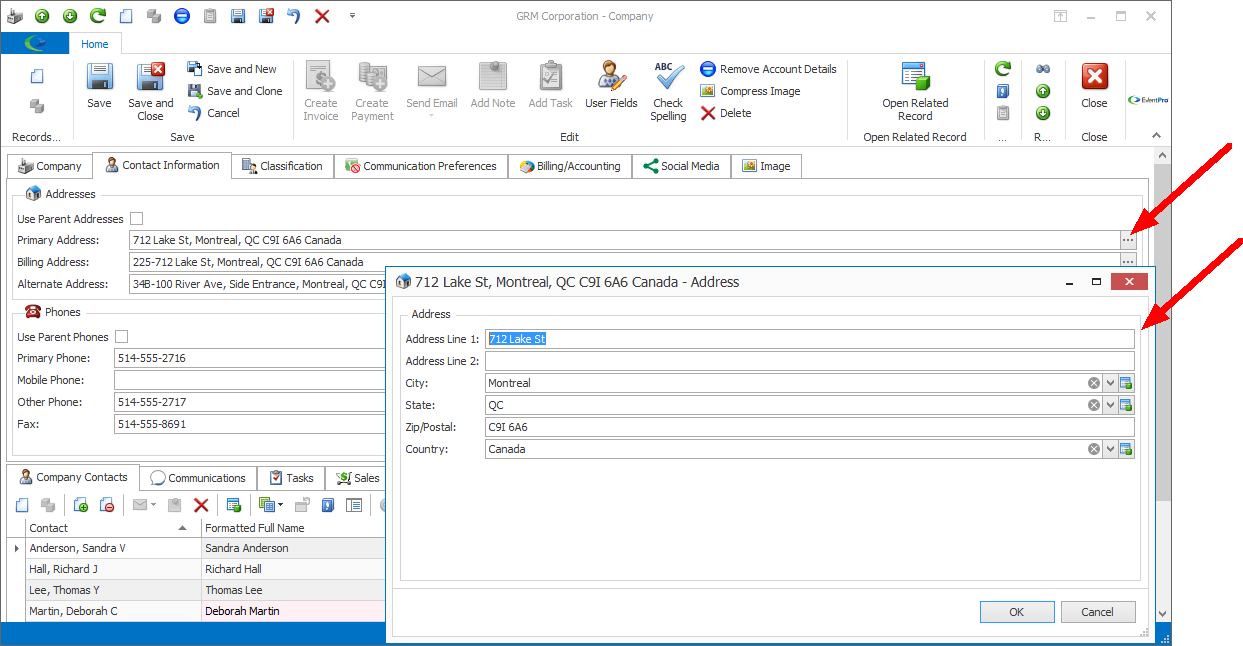Click the Save and New ribbon icon
Screen dimensions: 1243x646
tap(195, 69)
